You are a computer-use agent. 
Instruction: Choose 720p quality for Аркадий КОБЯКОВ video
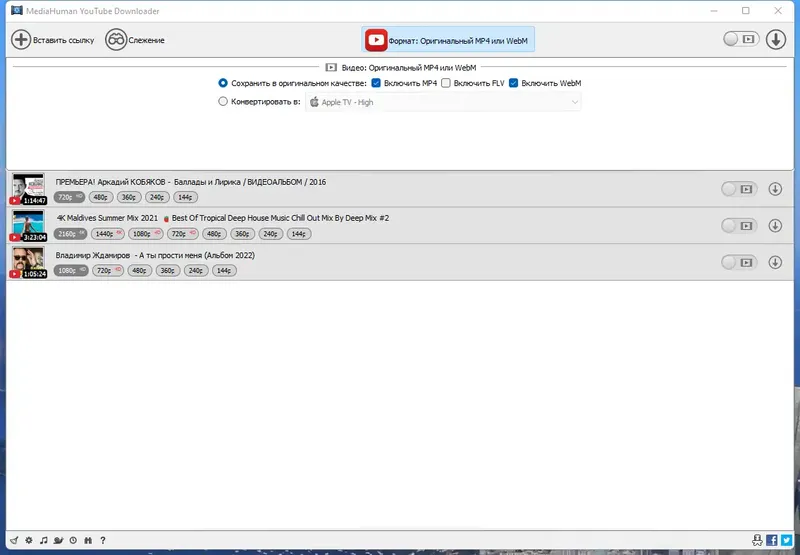point(69,197)
